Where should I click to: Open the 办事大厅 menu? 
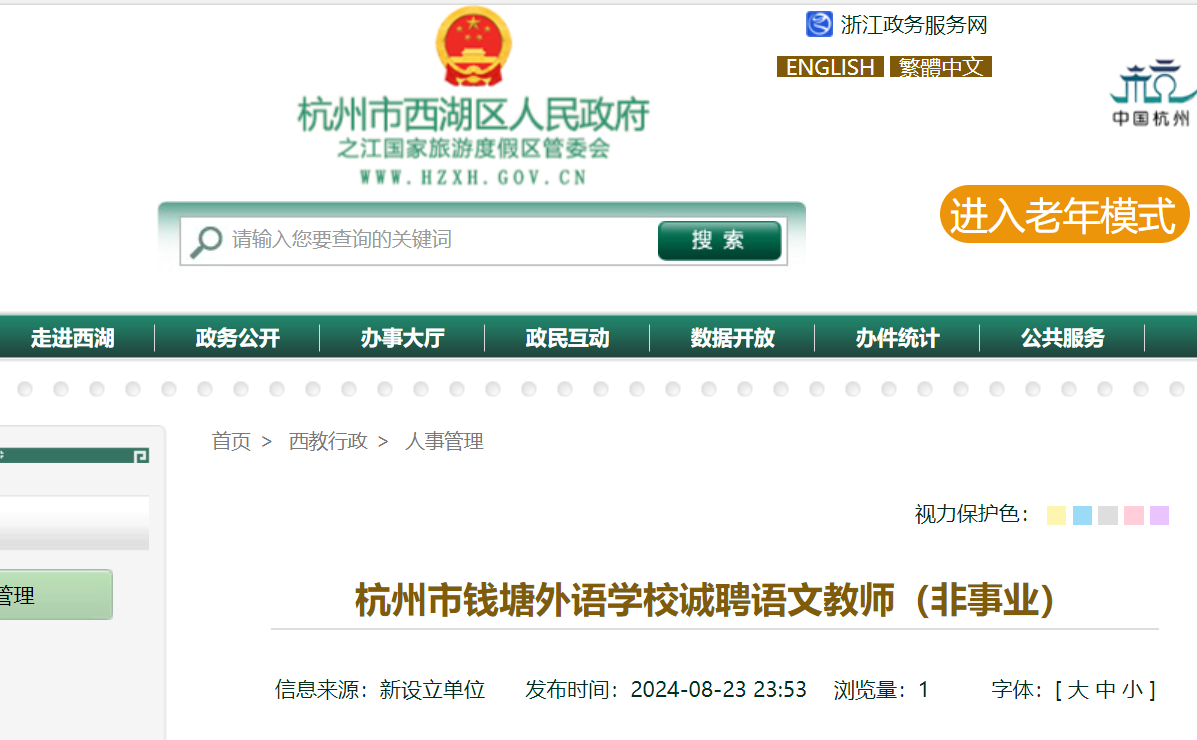pos(402,339)
